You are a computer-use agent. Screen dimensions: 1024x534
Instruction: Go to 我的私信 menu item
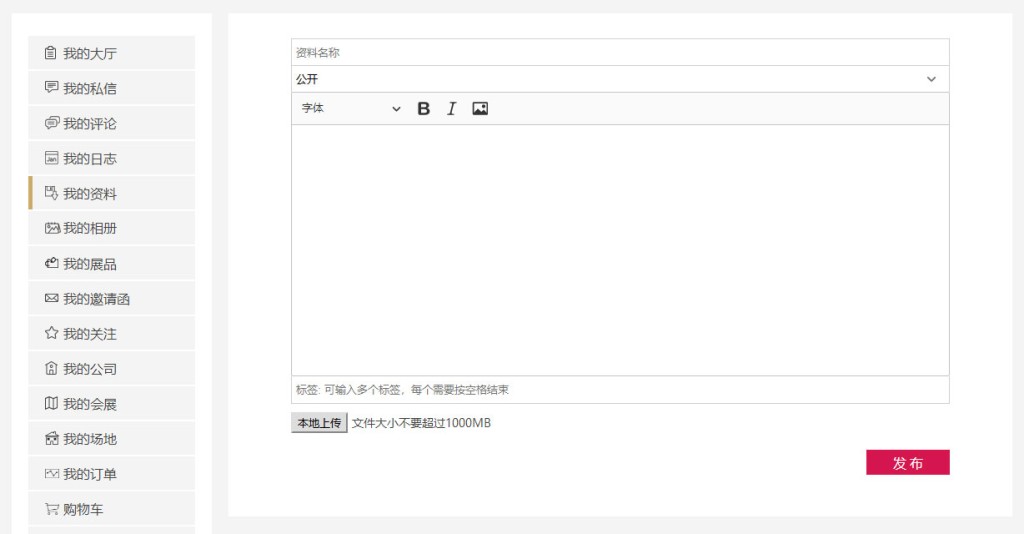(112, 88)
